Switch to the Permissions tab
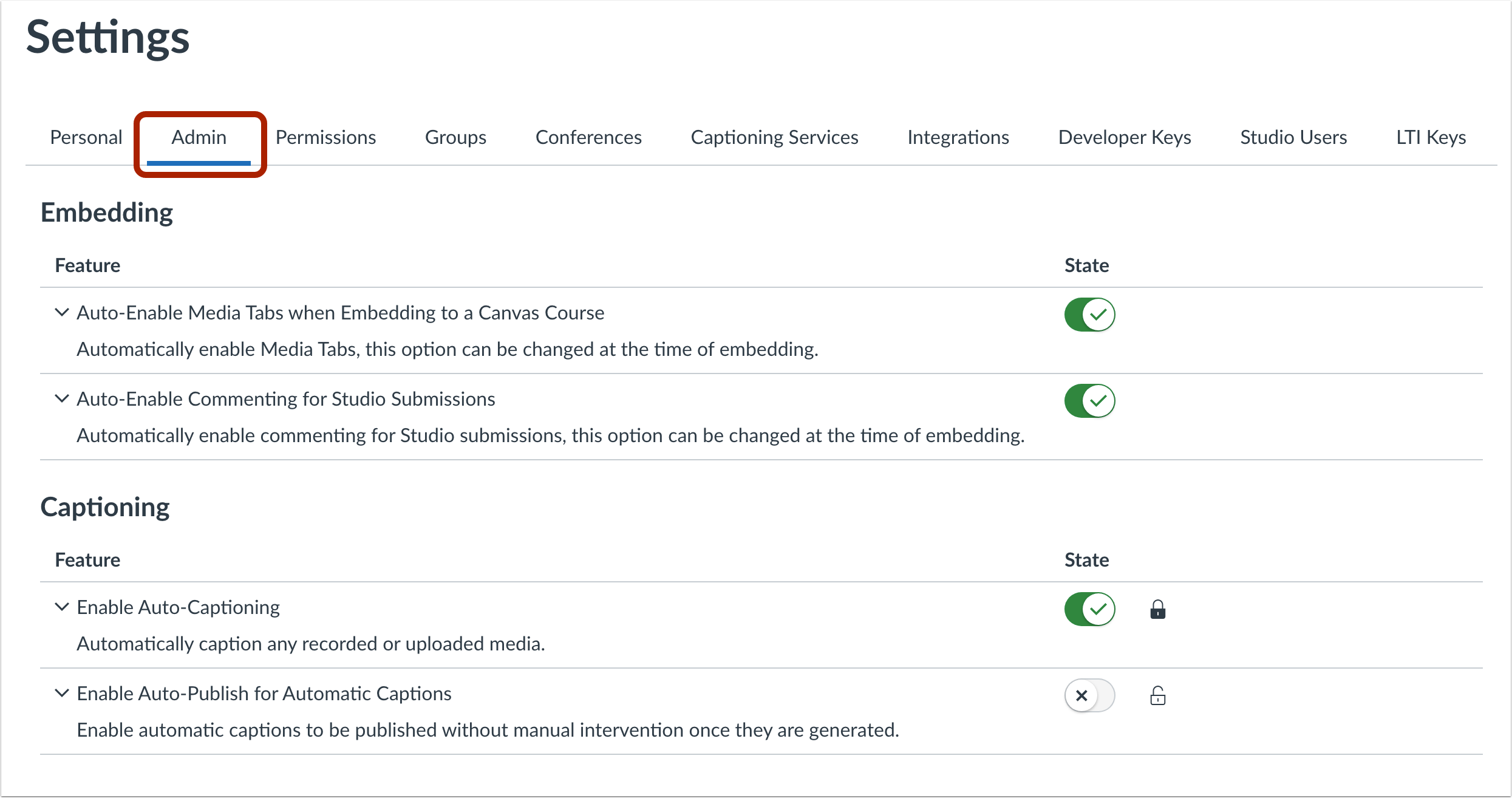Image resolution: width=1512 pixels, height=798 pixels. (325, 138)
